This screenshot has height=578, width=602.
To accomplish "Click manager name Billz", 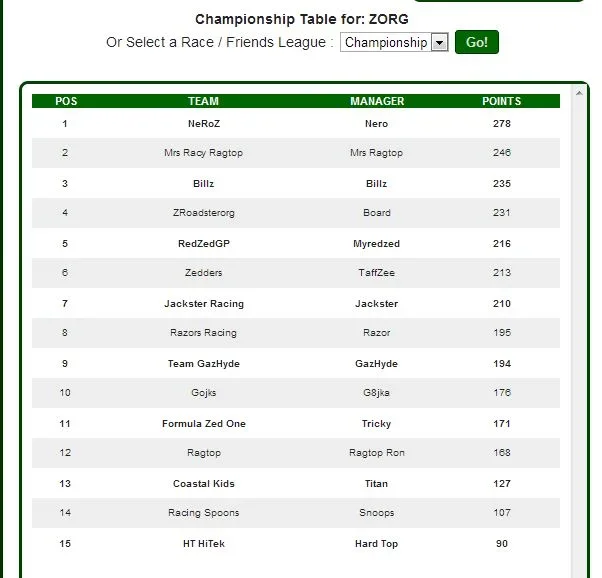I will [376, 184].
